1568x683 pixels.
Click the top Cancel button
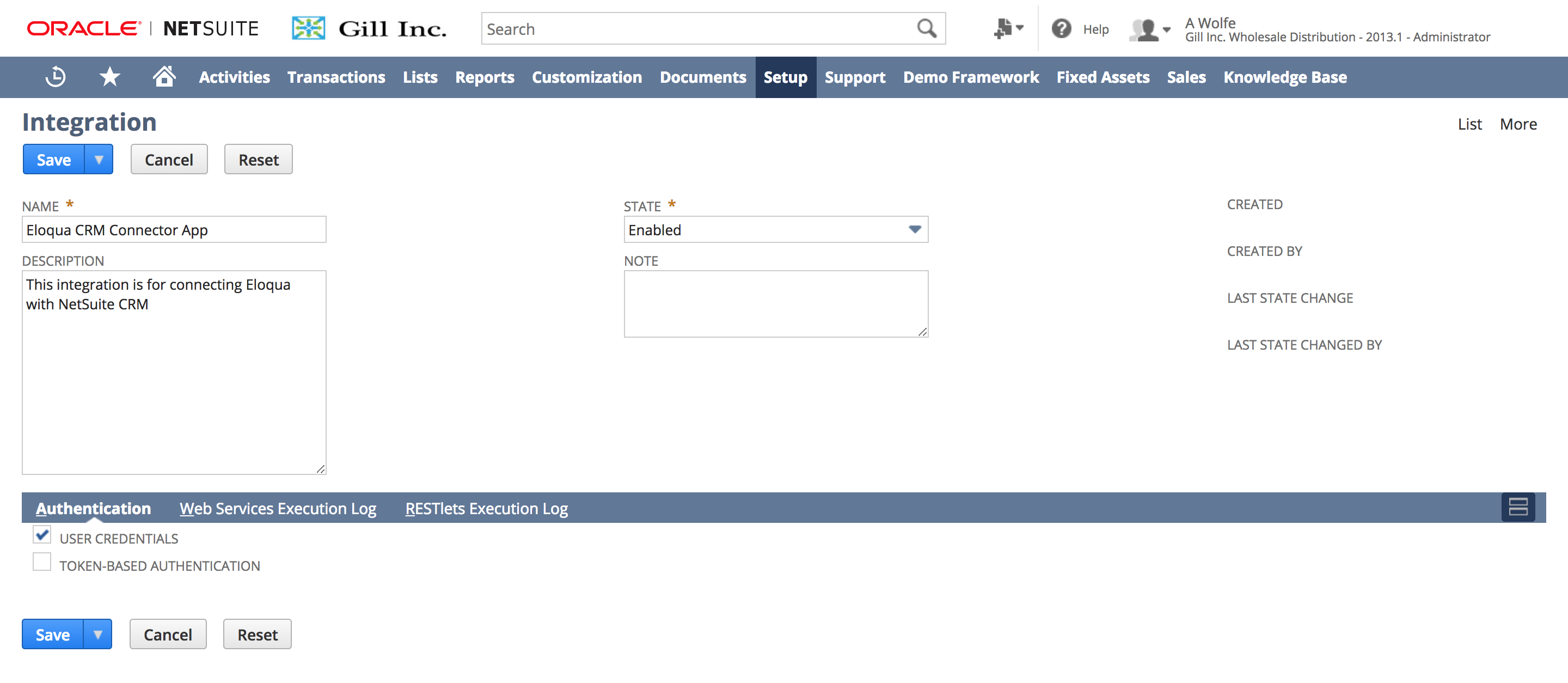coord(169,160)
